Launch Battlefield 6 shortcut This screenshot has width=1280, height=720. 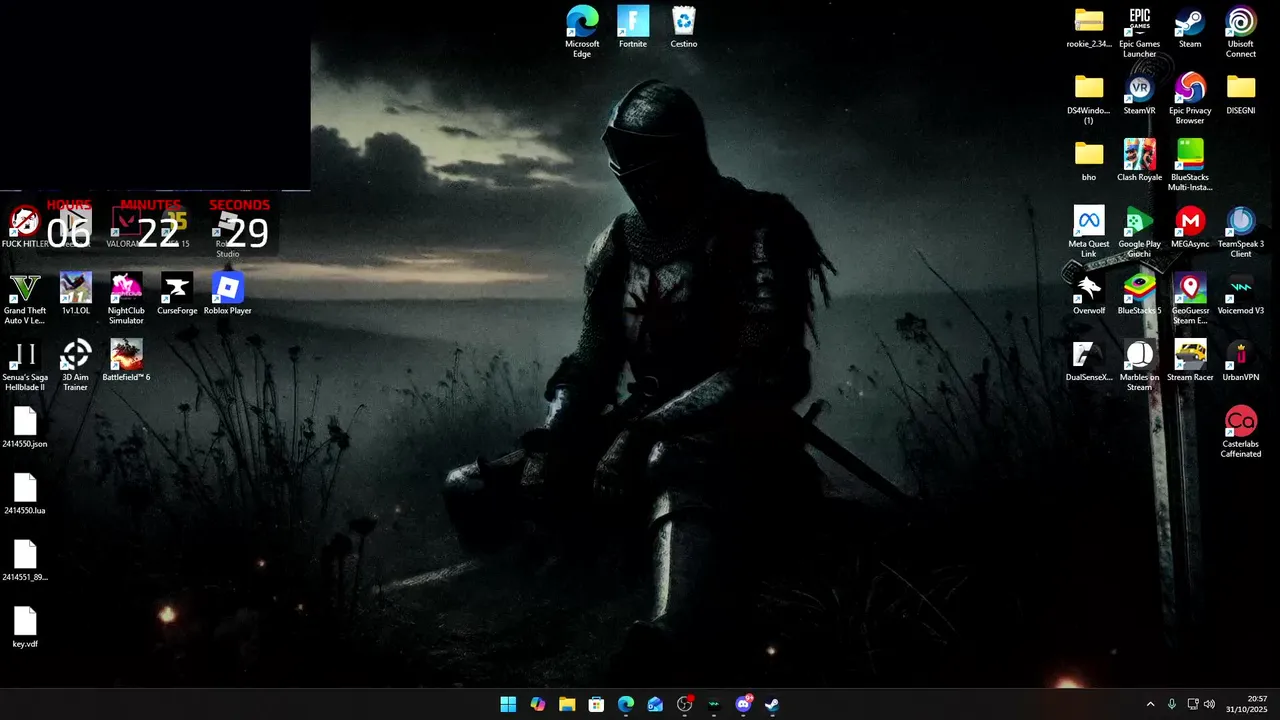click(126, 362)
